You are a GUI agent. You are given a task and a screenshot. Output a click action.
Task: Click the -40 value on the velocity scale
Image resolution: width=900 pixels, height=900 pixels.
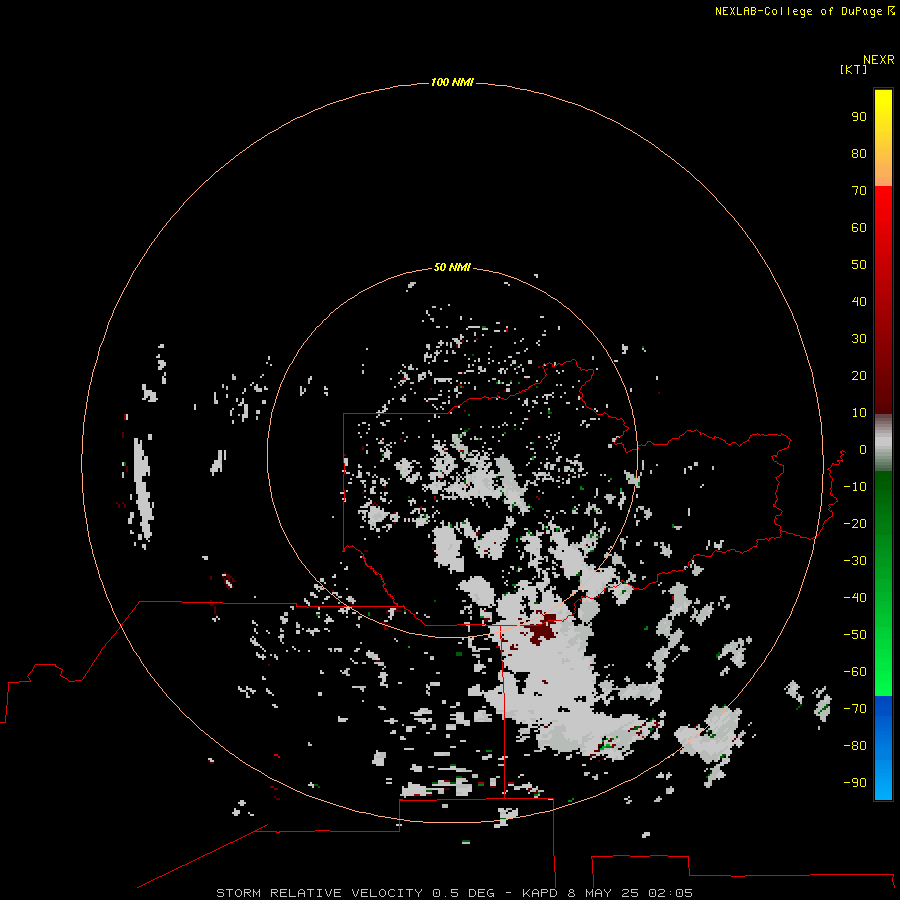[855, 598]
